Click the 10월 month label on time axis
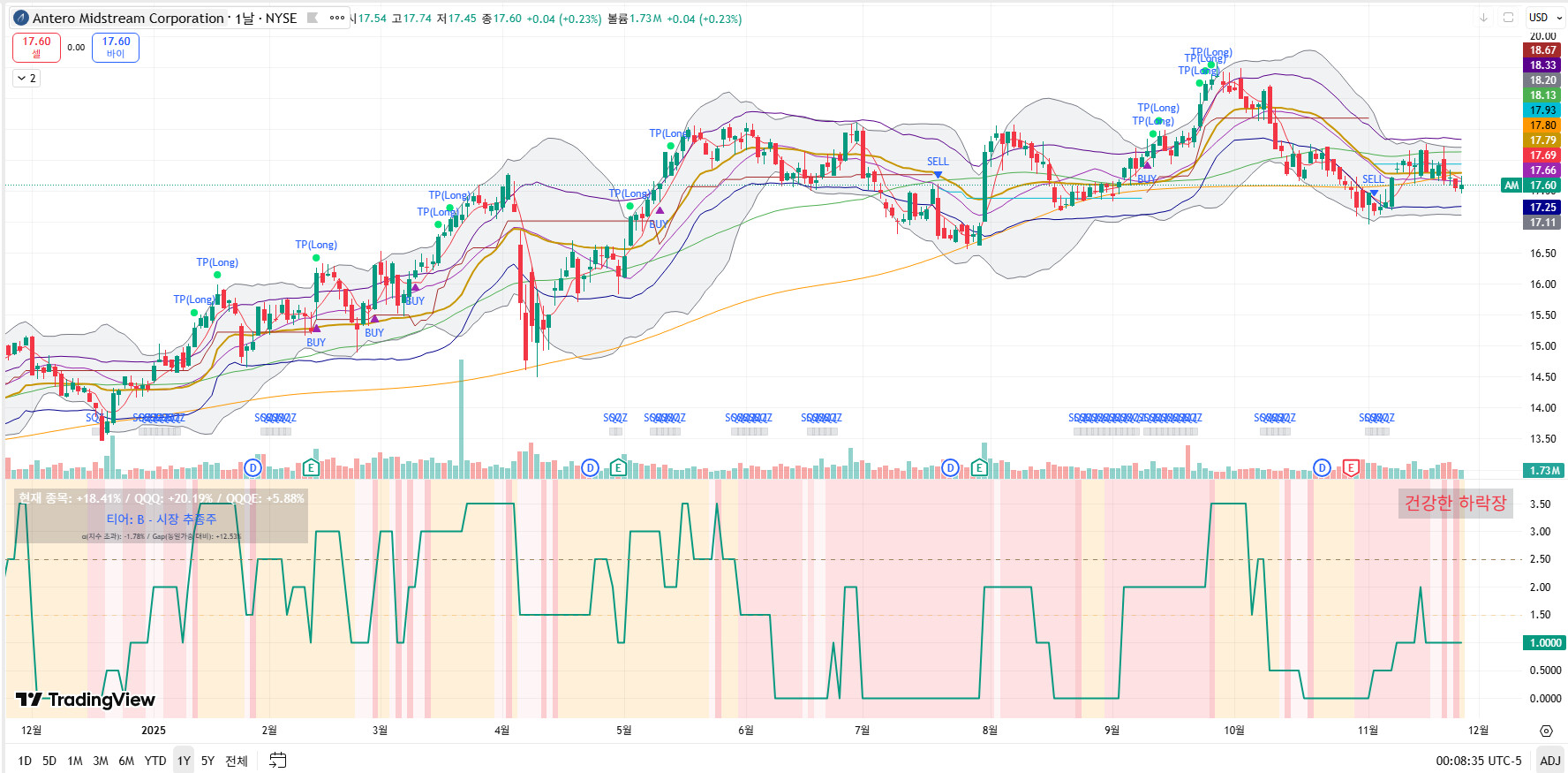This screenshot has width=1568, height=773. pos(1234,731)
